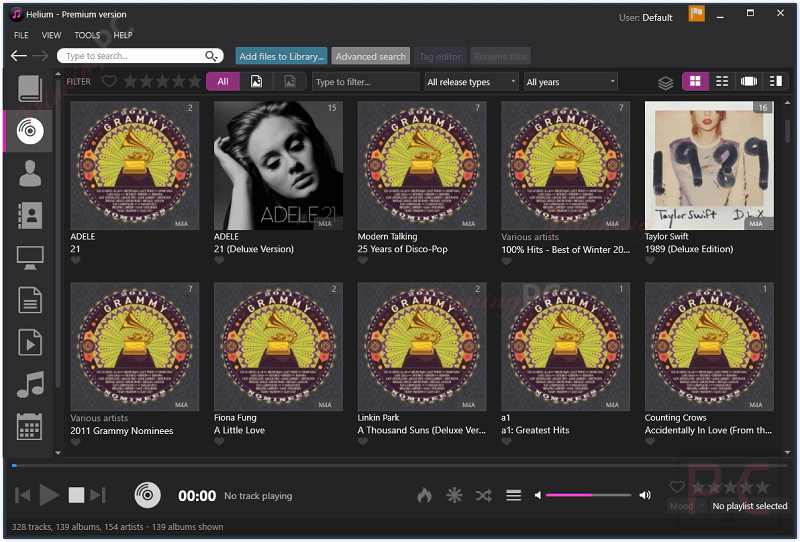Go forward with the right arrow
Image resolution: width=800 pixels, height=542 pixels.
[40, 56]
